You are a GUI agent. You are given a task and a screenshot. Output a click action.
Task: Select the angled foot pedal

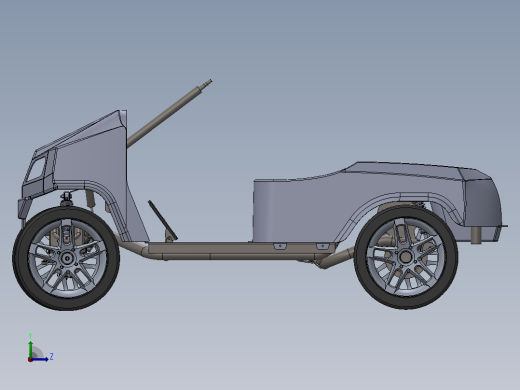(162, 220)
